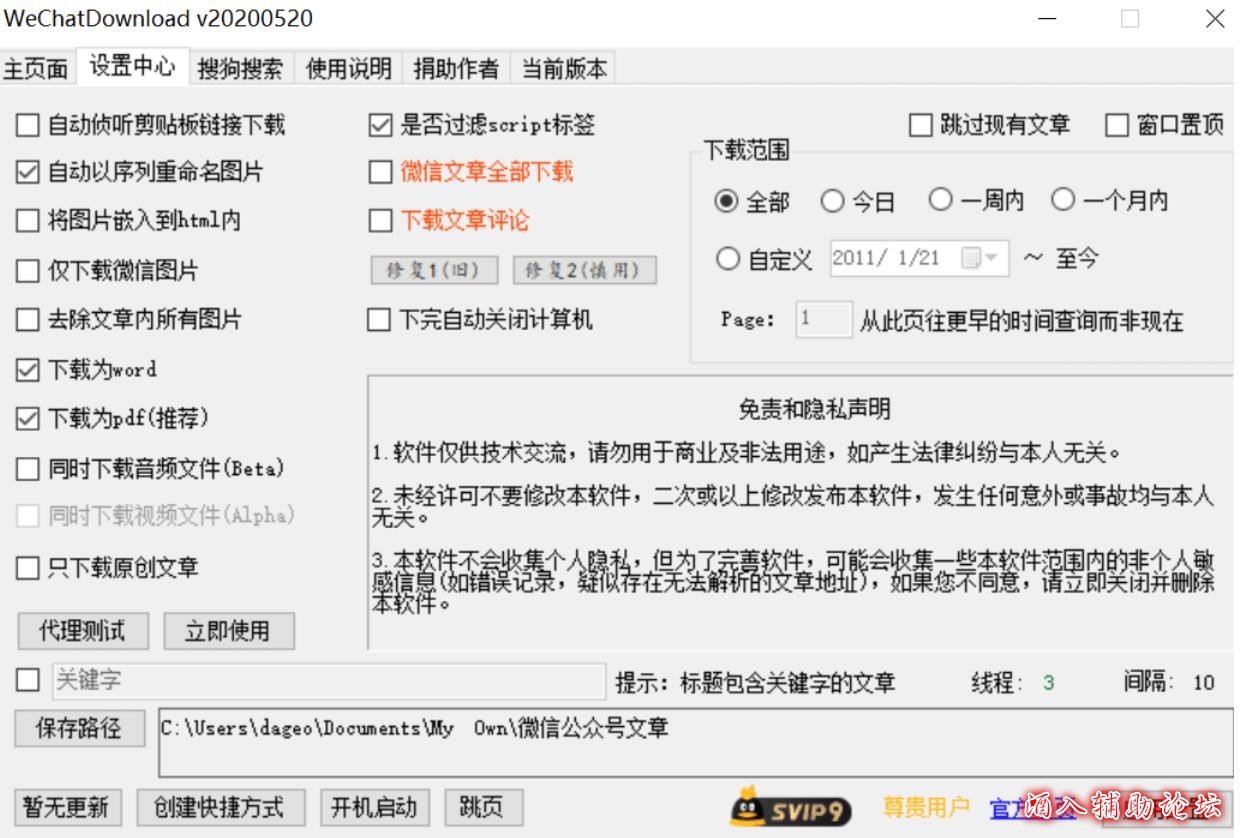Image resolution: width=1242 pixels, height=838 pixels.
Task: Select 一周内 download range
Action: (940, 200)
